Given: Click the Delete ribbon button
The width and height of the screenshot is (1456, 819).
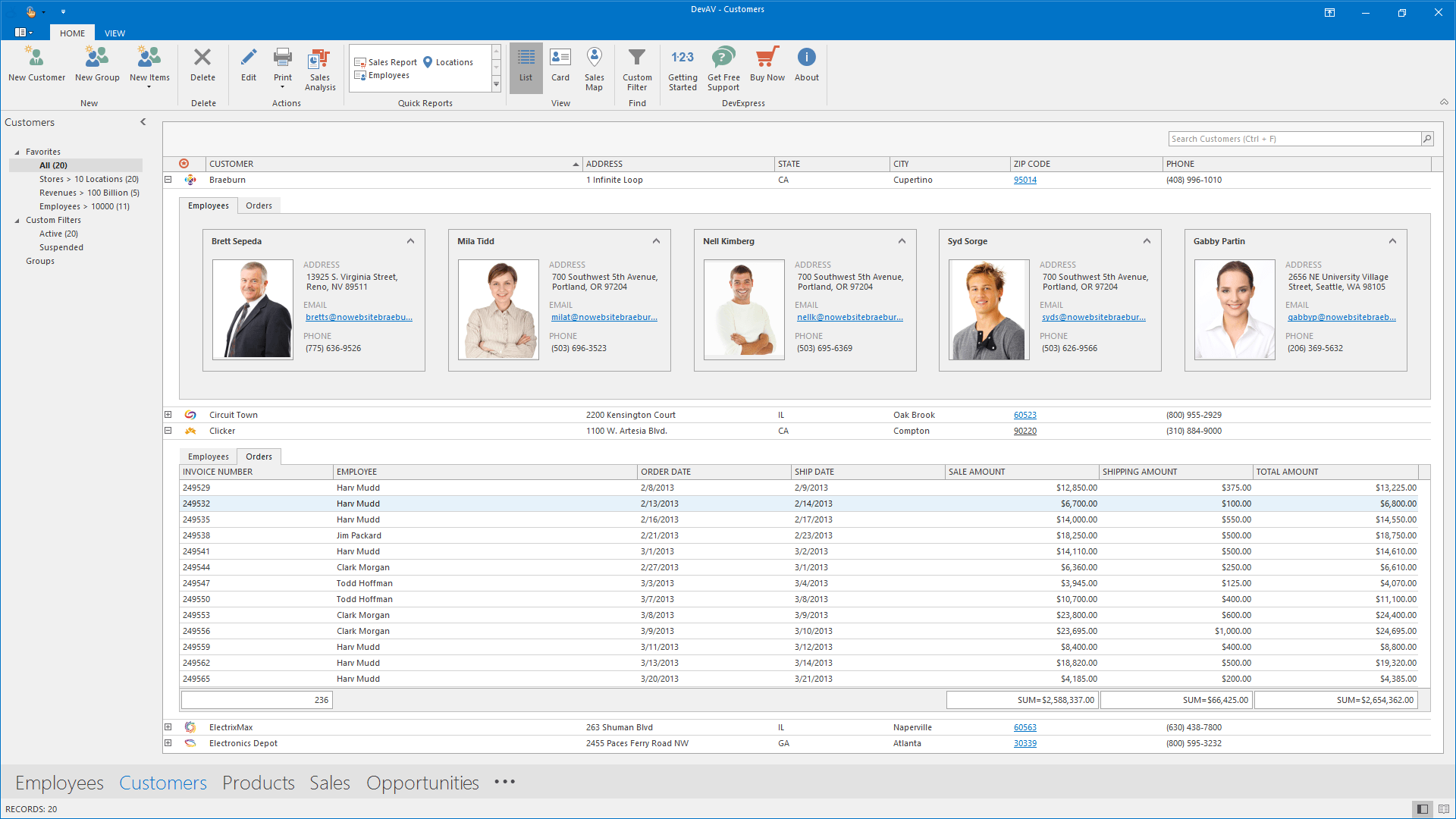Looking at the screenshot, I should click(202, 65).
